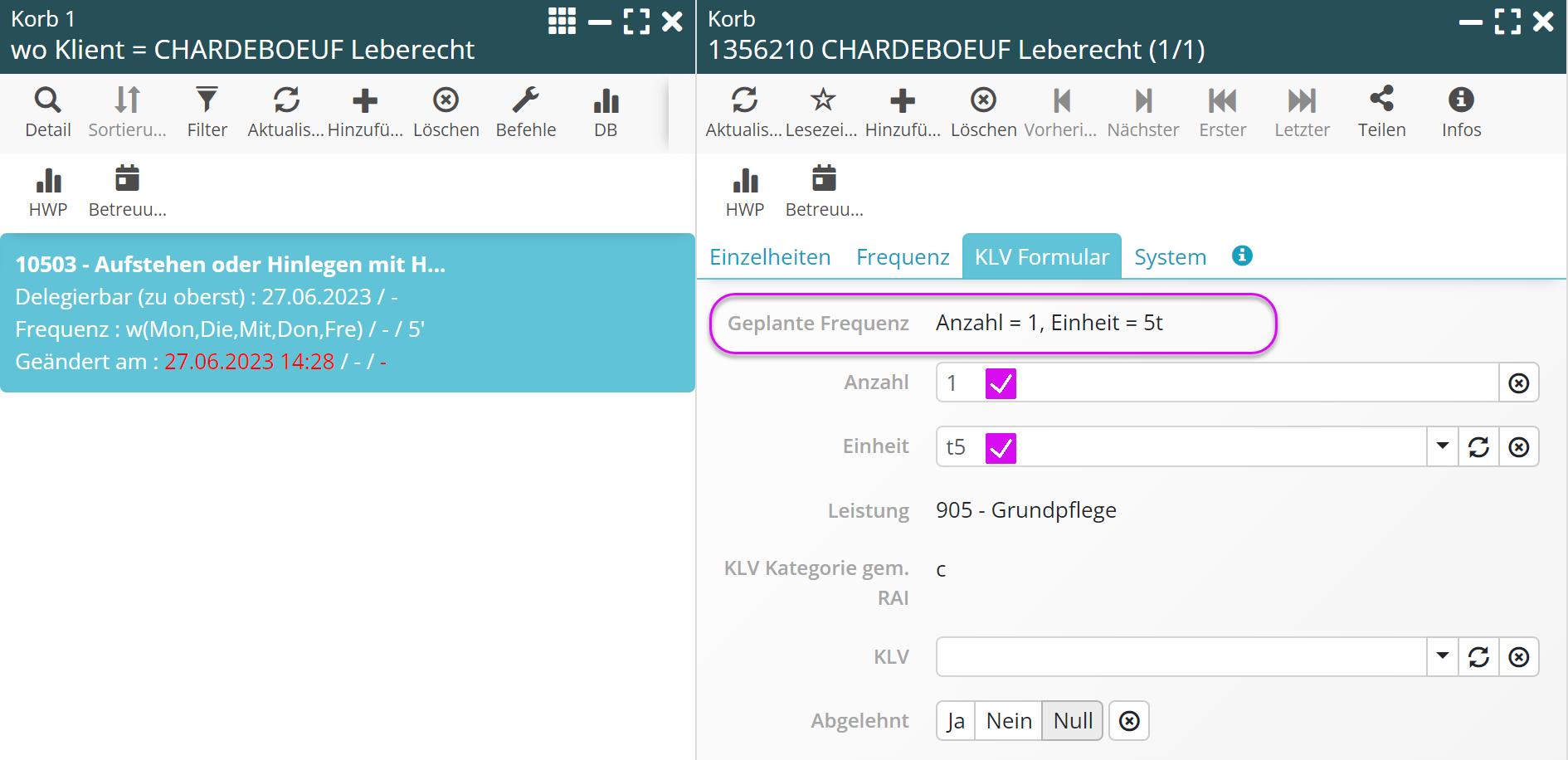Expand the KLV dropdown arrow
The image size is (1568, 760).
[1443, 657]
